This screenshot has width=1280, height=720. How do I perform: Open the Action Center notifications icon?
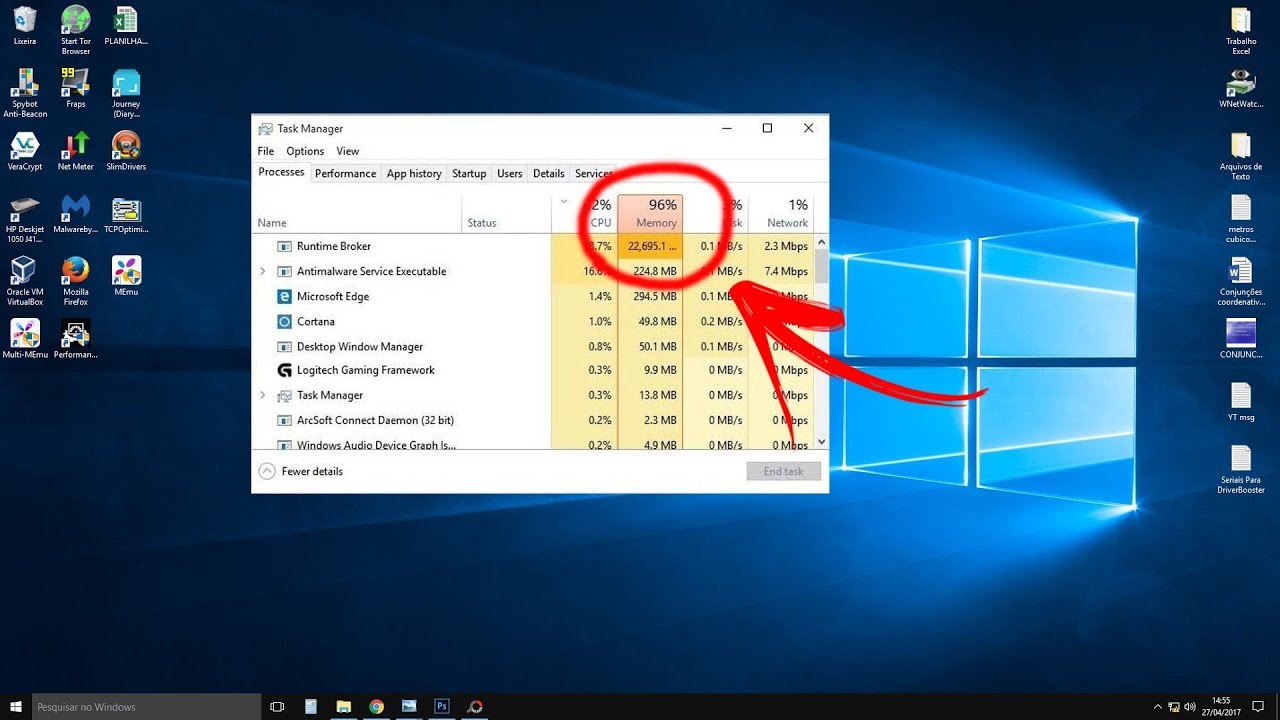pos(1259,707)
